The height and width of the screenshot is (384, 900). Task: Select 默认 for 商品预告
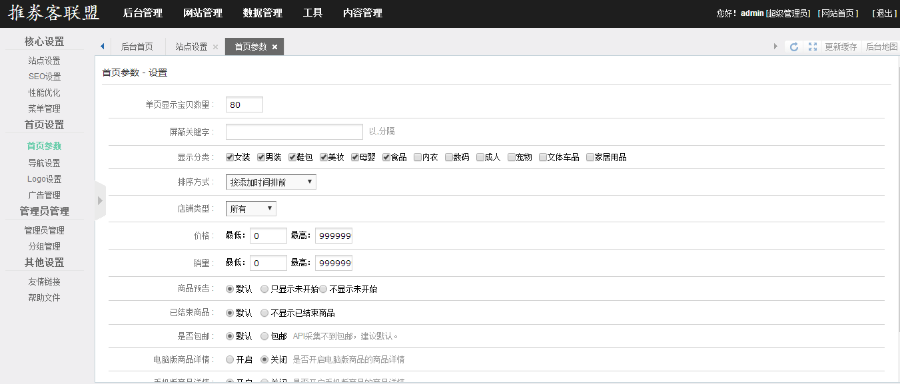(x=230, y=289)
